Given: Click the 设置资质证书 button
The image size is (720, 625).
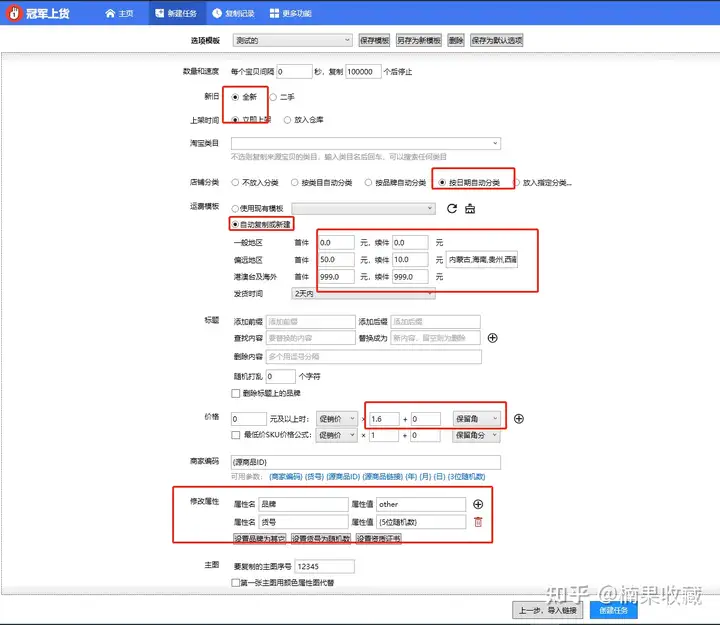Looking at the screenshot, I should (379, 538).
